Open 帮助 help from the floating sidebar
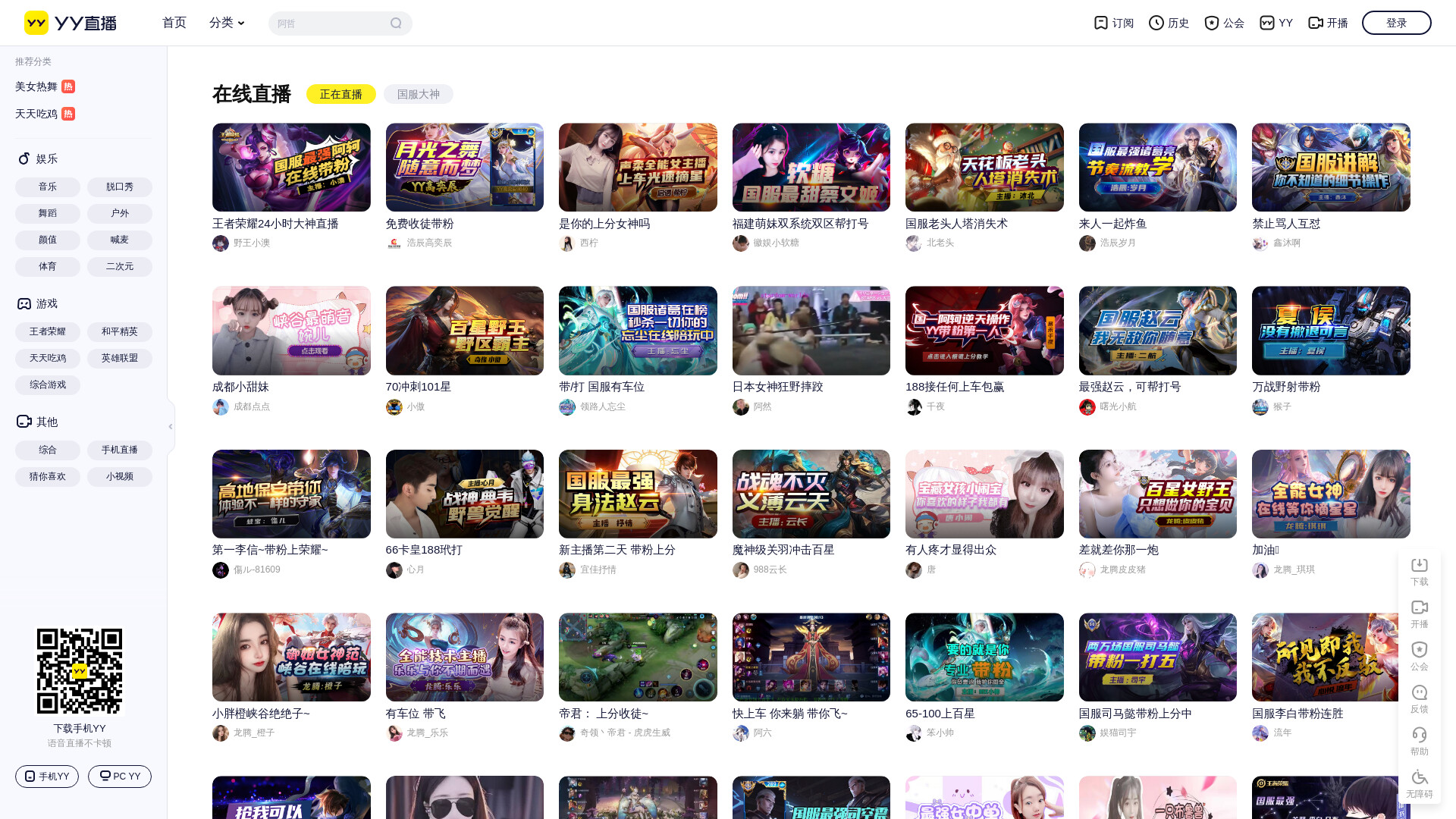 pyautogui.click(x=1420, y=742)
